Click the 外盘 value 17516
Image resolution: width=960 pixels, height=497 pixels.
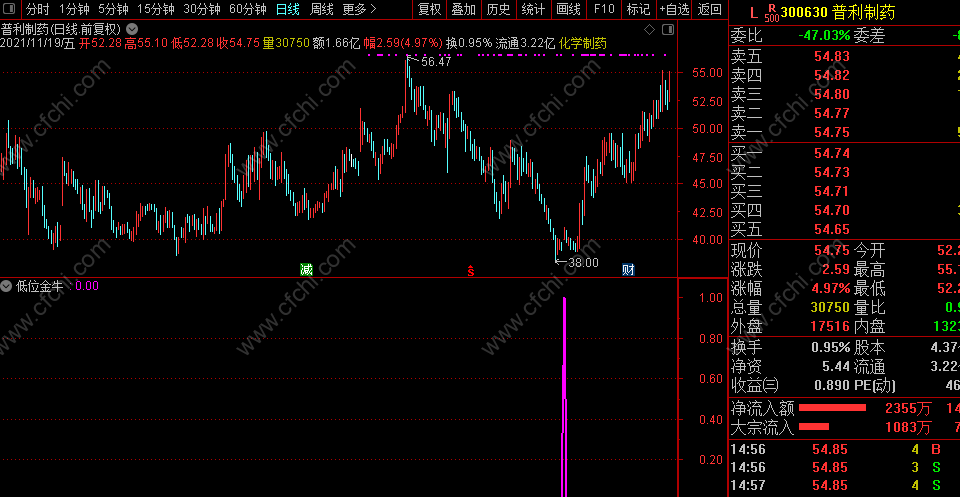point(831,326)
